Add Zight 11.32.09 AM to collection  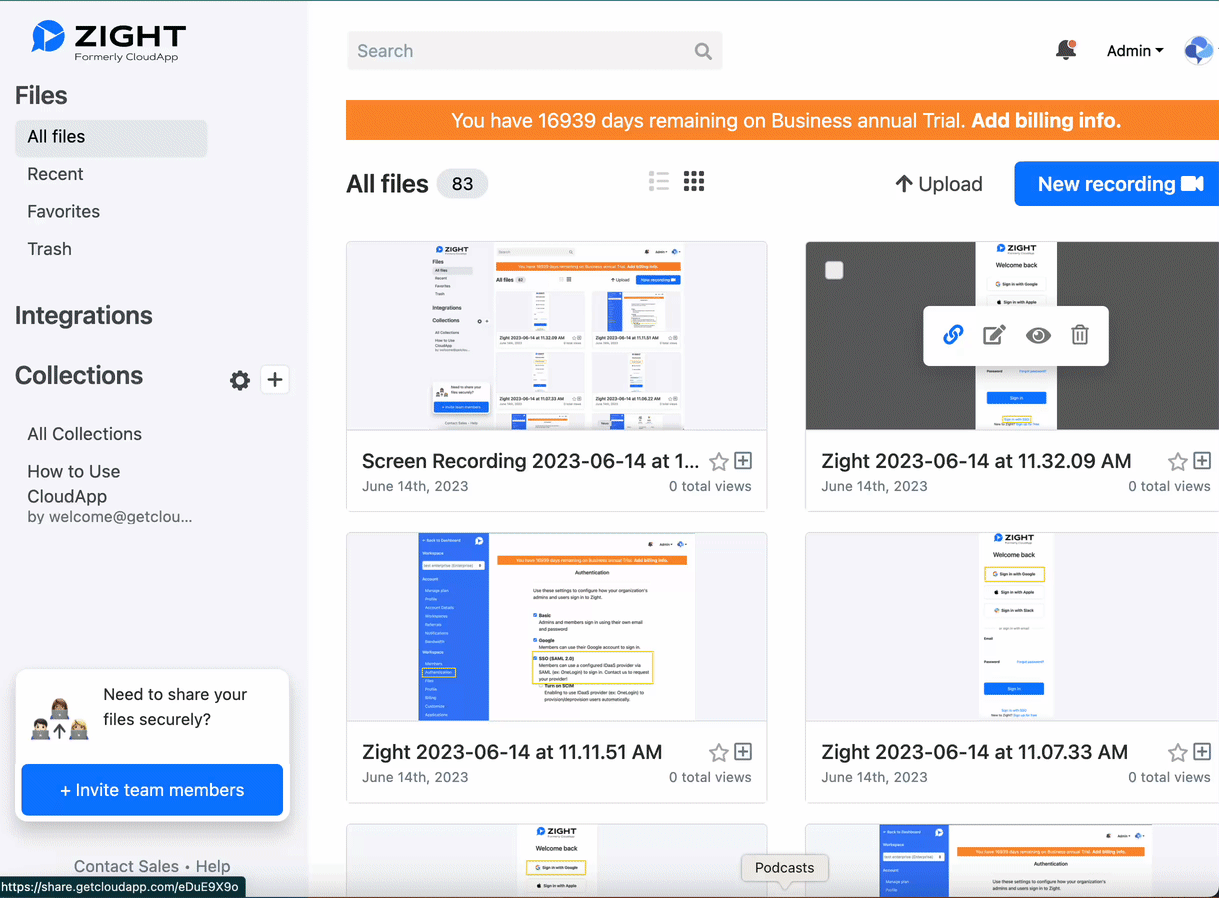[1202, 461]
